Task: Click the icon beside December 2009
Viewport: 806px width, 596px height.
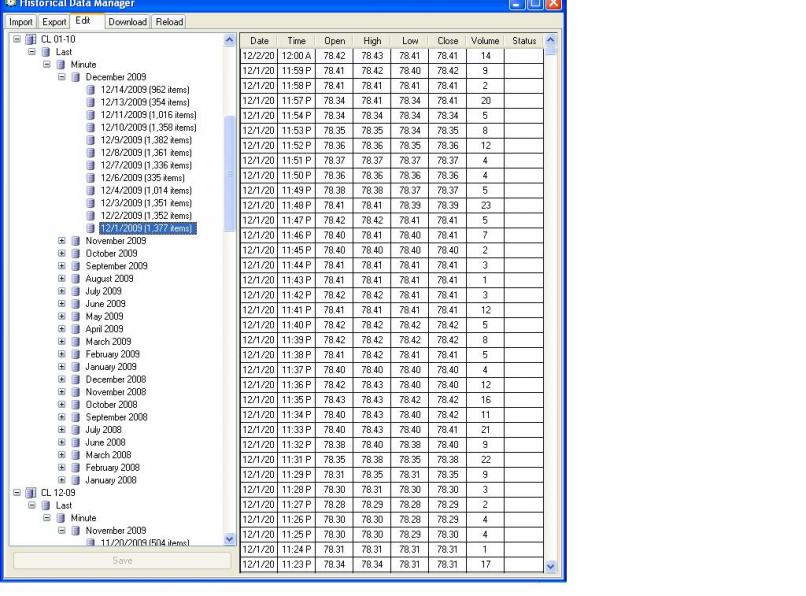Action: pyautogui.click(x=76, y=77)
